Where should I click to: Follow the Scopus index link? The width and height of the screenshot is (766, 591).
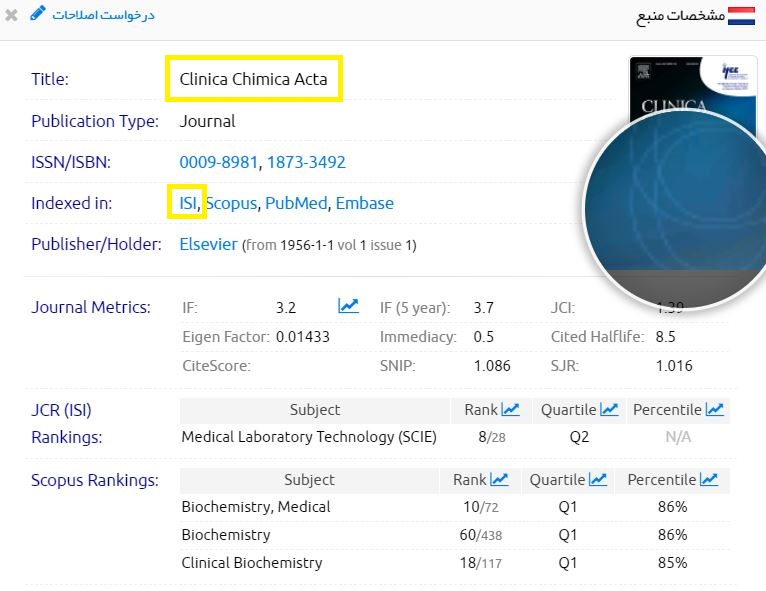(x=231, y=203)
